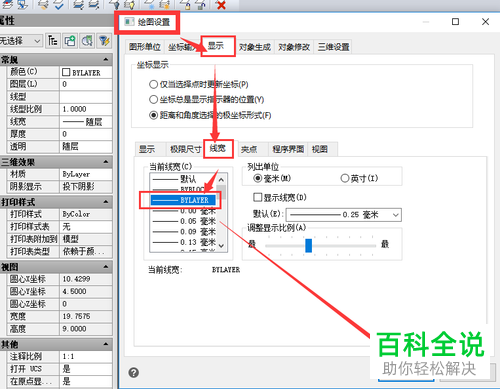Viewport: 500px width, 389px height.
Task: Select BYLAYER in current lineweight list
Action: click(184, 200)
